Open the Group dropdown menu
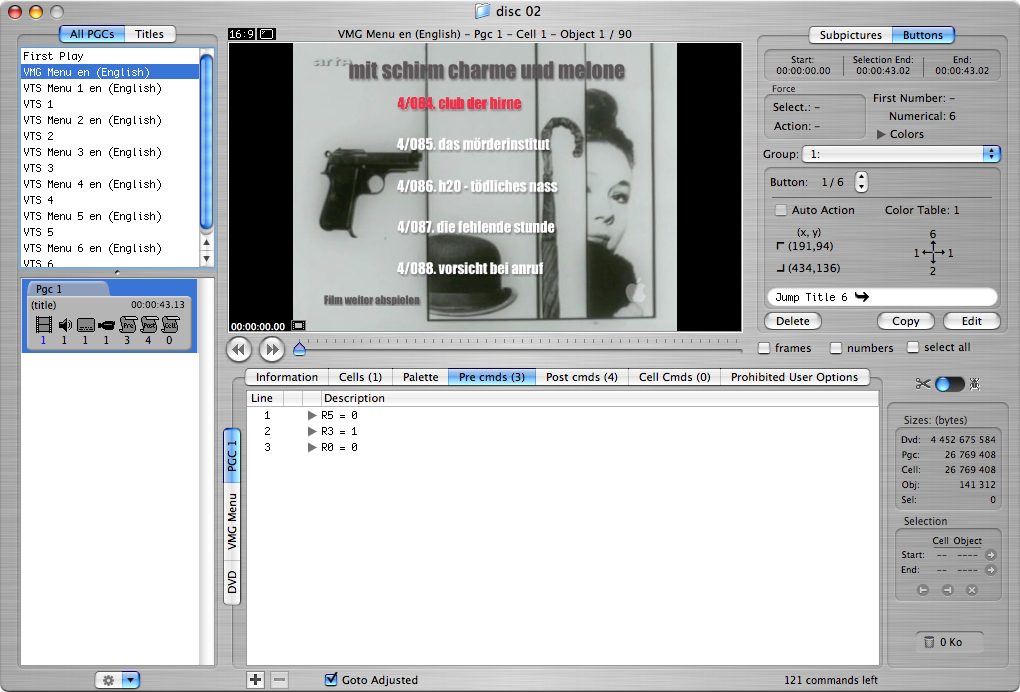The width and height of the screenshot is (1020, 692). coord(901,154)
